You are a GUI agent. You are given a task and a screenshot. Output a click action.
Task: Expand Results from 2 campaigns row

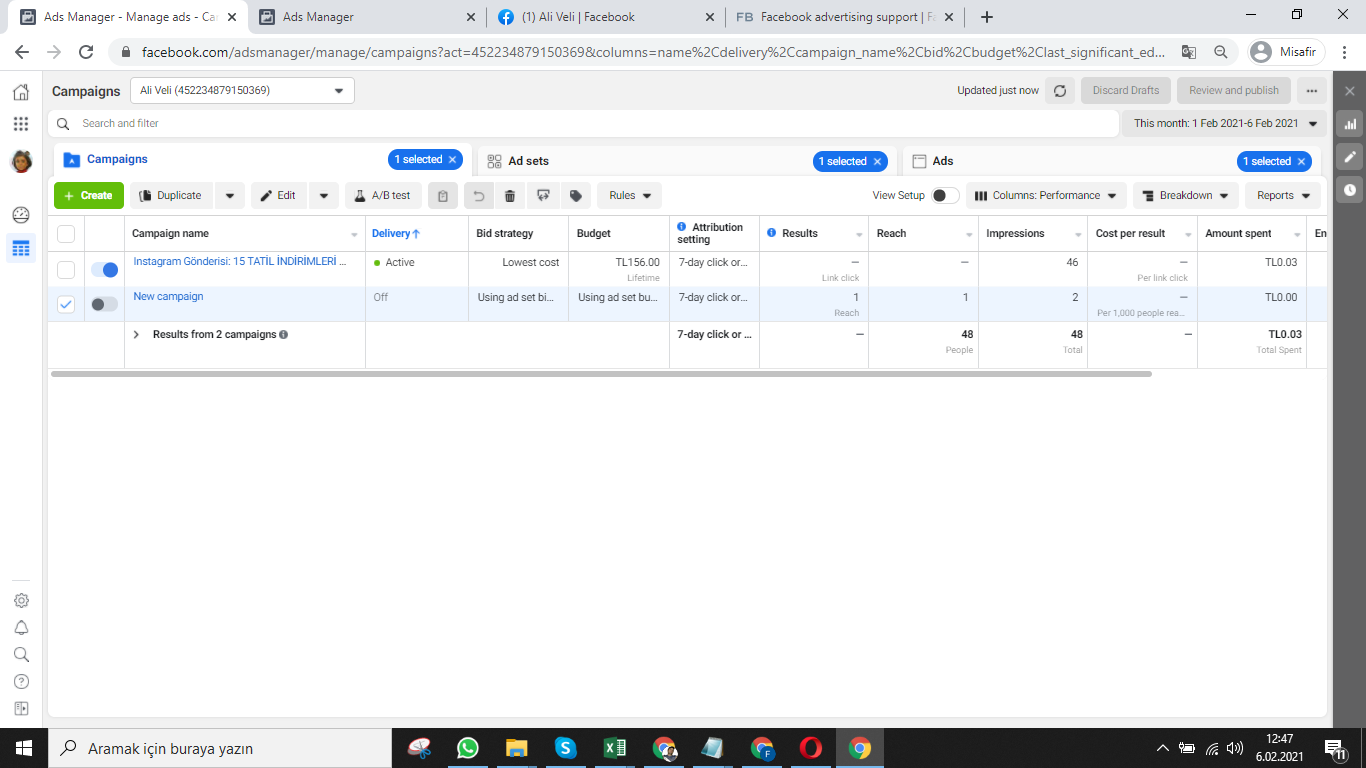click(137, 335)
